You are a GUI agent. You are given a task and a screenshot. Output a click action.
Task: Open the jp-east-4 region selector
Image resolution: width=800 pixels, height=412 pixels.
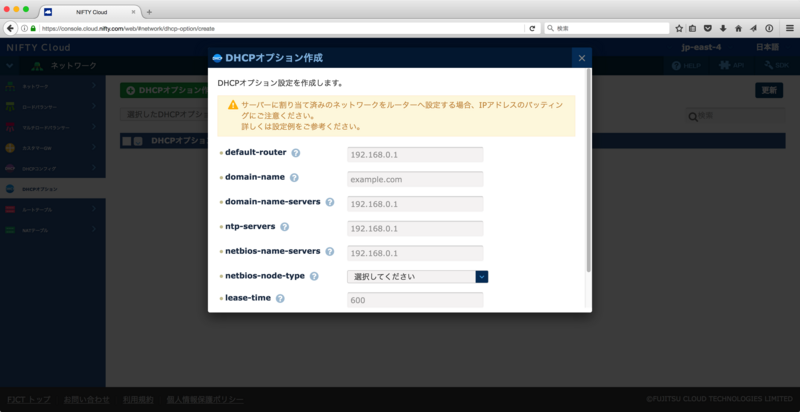coord(701,47)
